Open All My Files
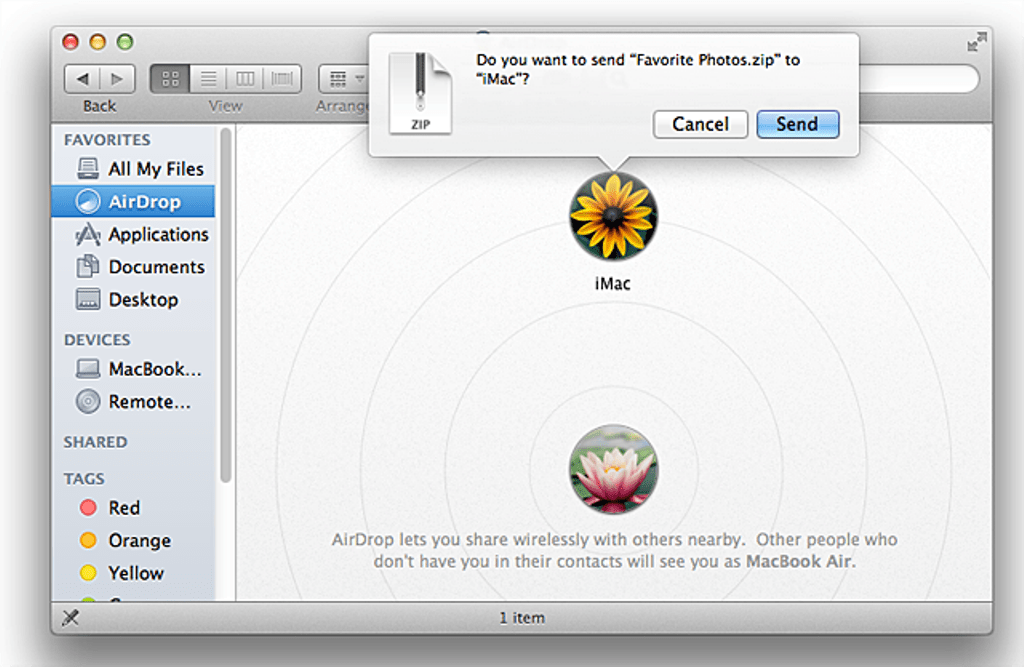This screenshot has width=1024, height=667. [x=155, y=168]
